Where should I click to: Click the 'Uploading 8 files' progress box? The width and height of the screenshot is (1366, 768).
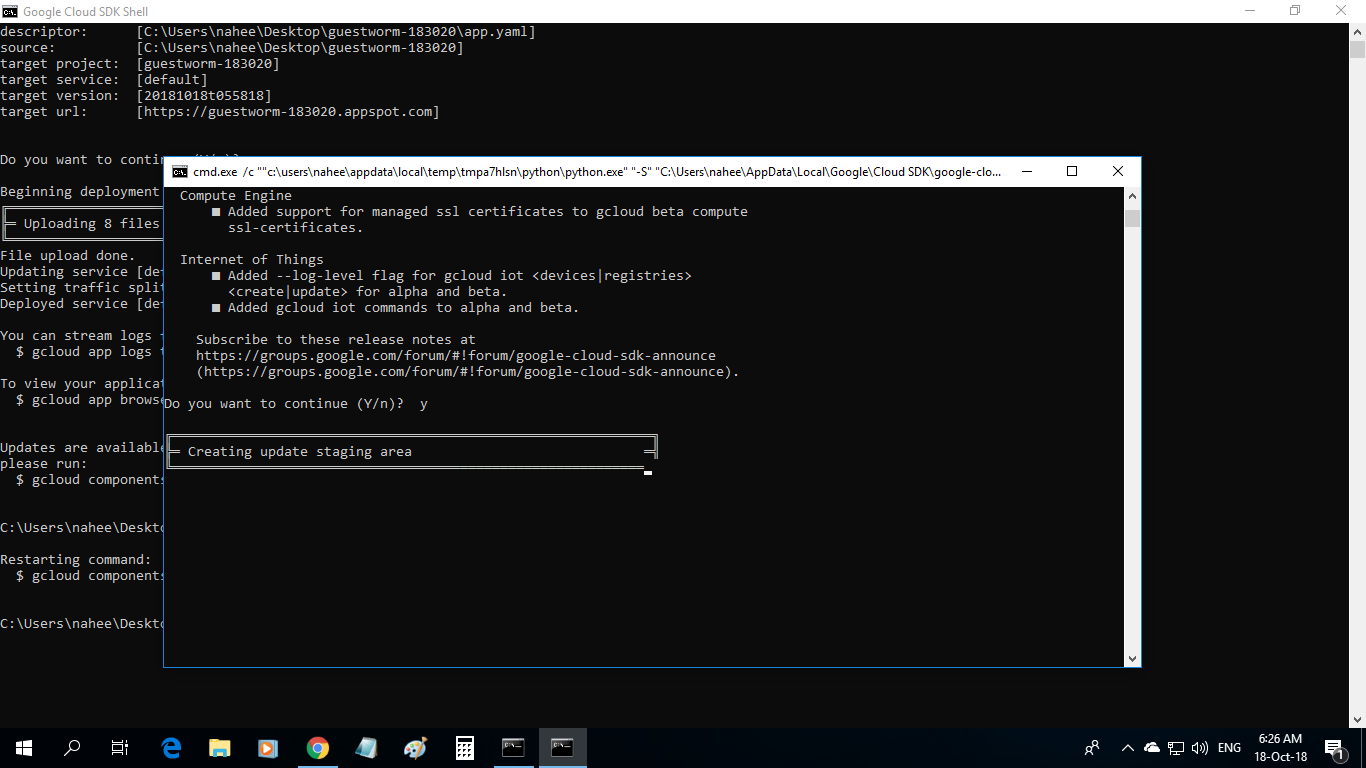click(x=82, y=224)
